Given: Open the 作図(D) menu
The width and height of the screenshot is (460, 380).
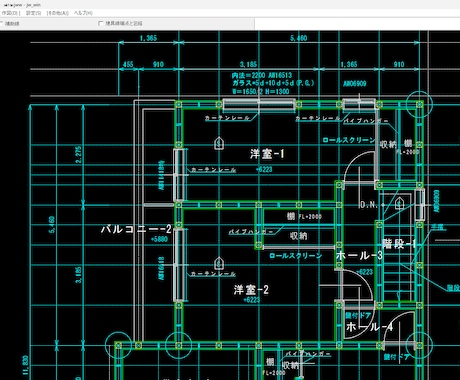Looking at the screenshot, I should (11, 13).
